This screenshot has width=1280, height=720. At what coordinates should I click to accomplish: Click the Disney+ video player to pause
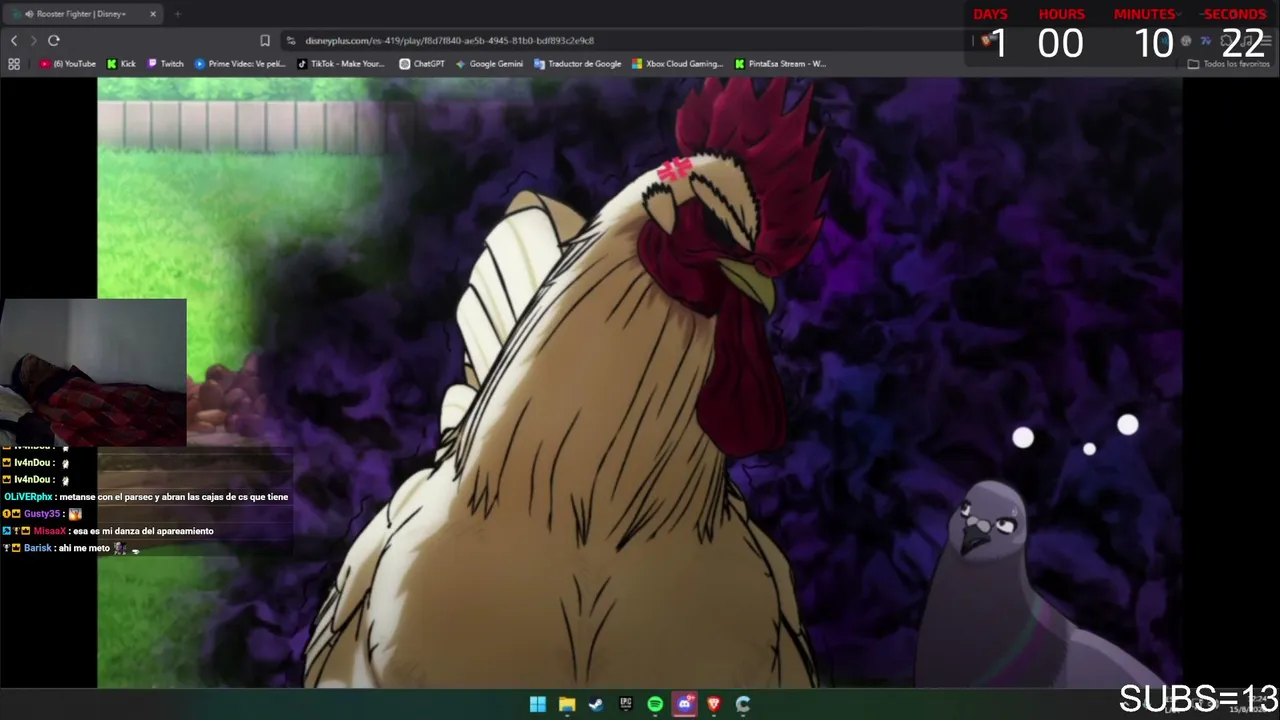click(640, 383)
